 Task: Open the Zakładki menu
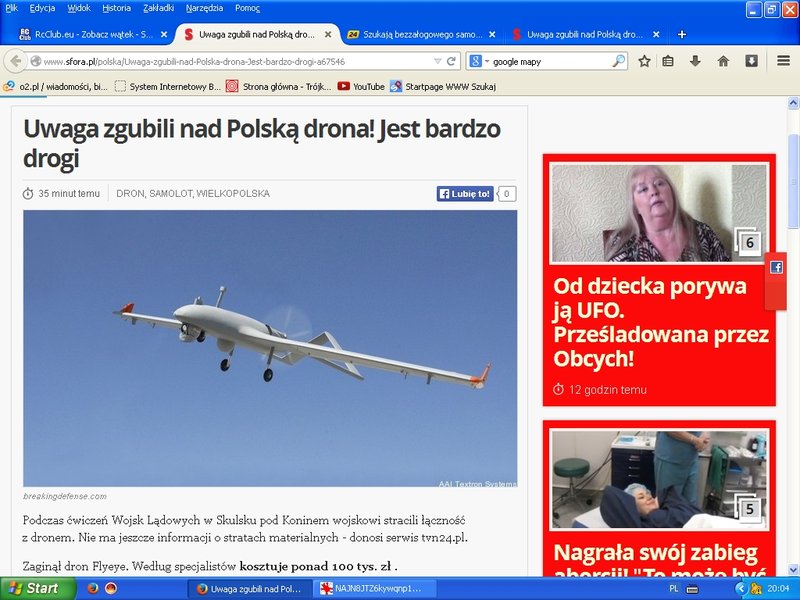(158, 8)
